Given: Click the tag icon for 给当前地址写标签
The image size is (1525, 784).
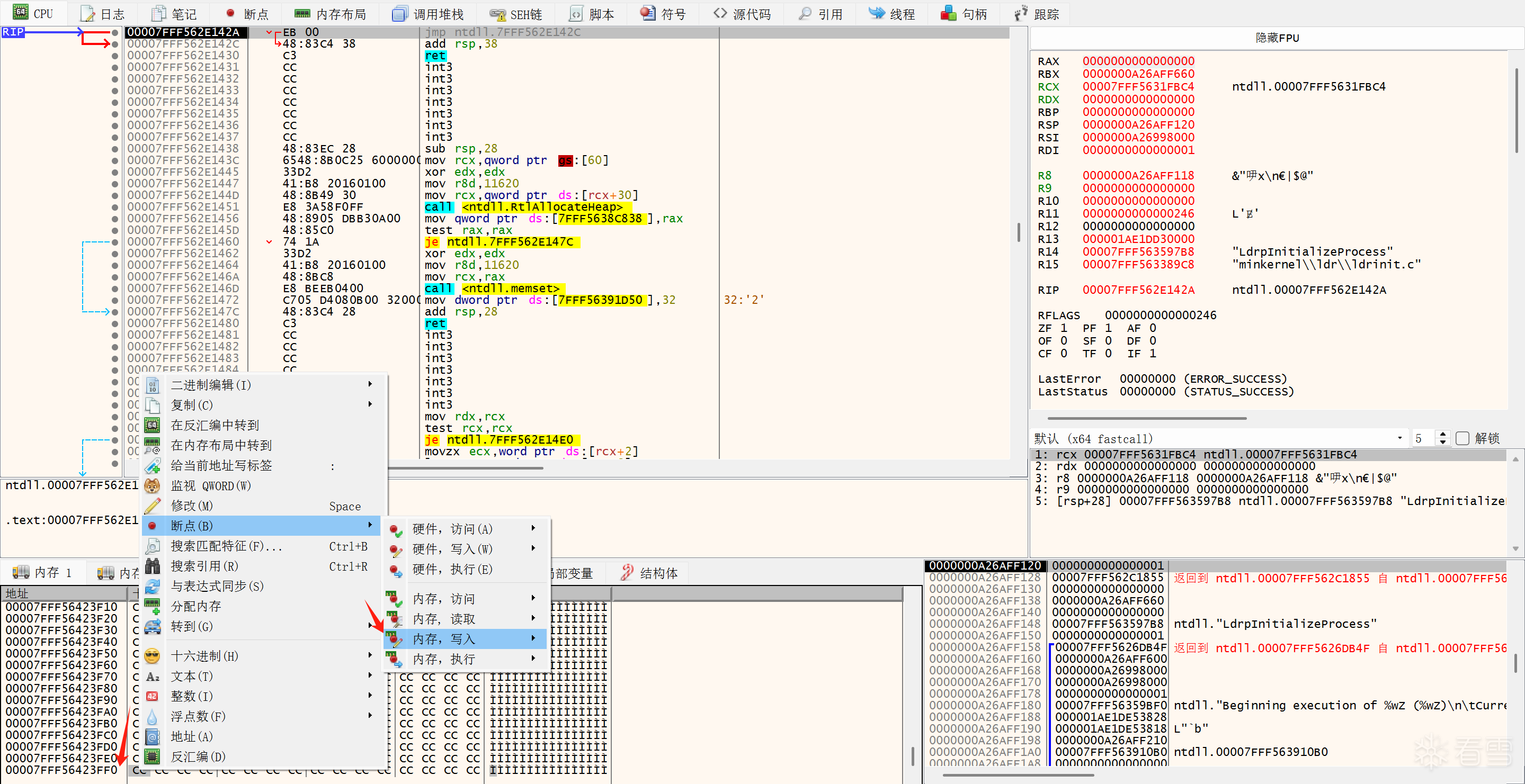Looking at the screenshot, I should (152, 466).
